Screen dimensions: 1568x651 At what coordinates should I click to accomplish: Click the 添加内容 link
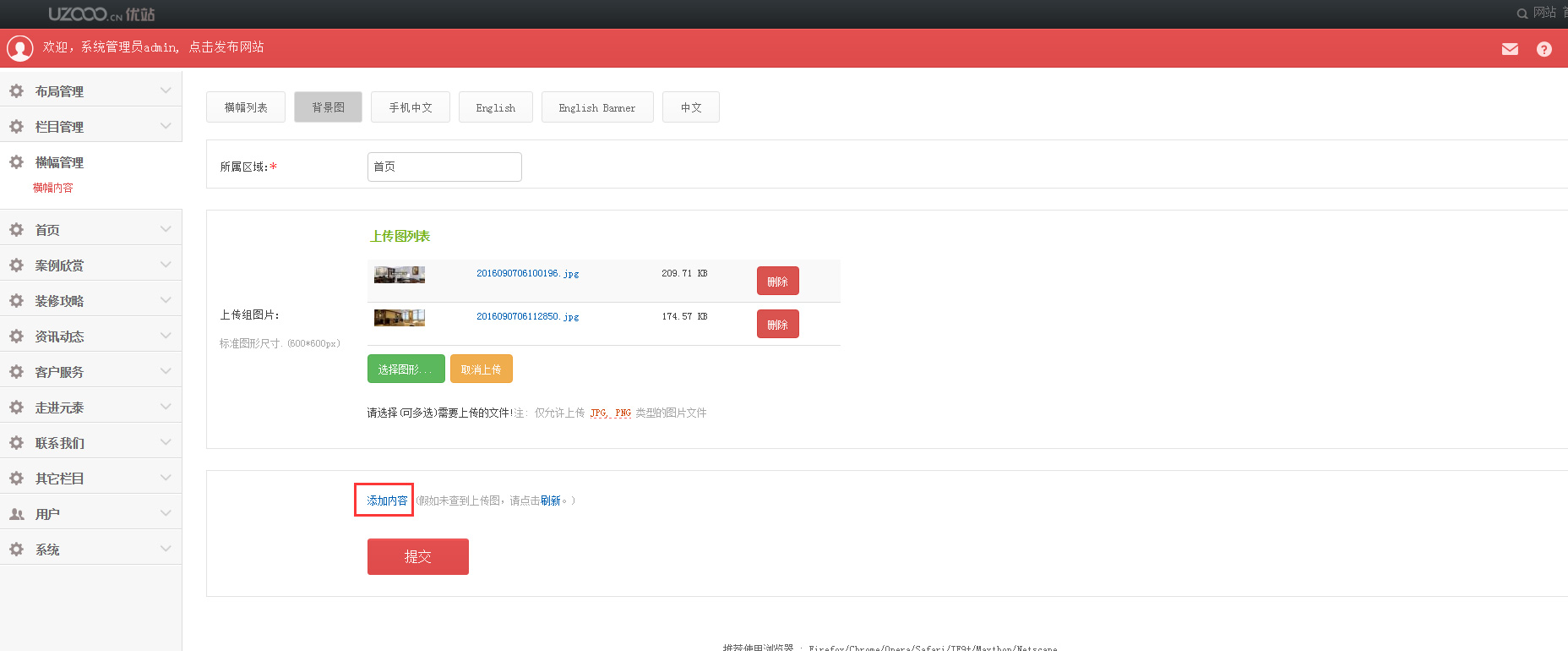386,501
